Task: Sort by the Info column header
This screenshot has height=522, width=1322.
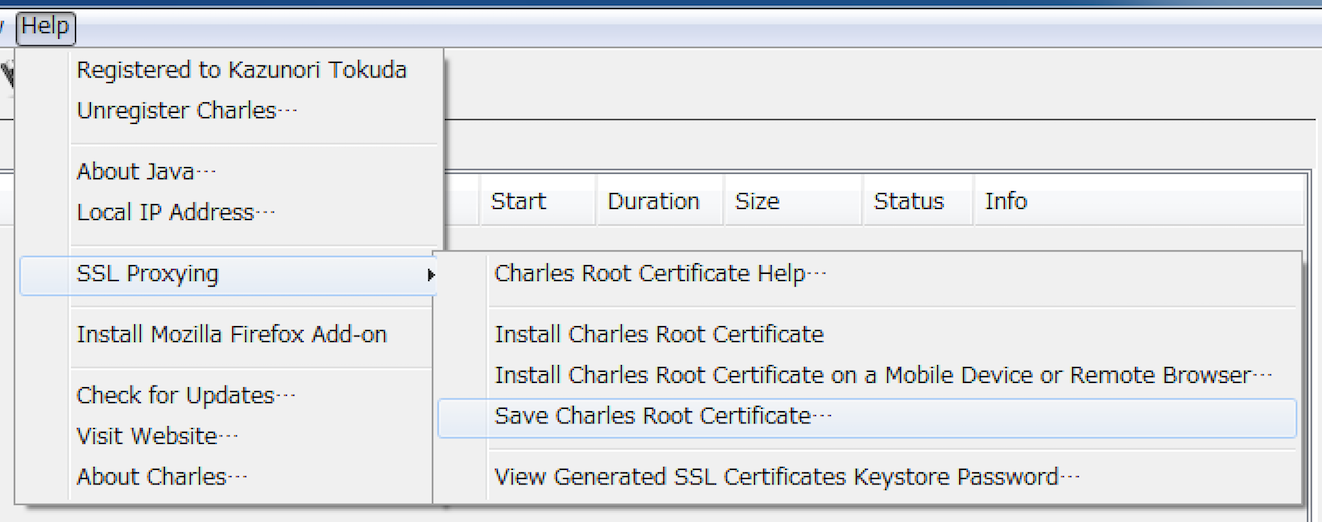Action: point(1139,202)
